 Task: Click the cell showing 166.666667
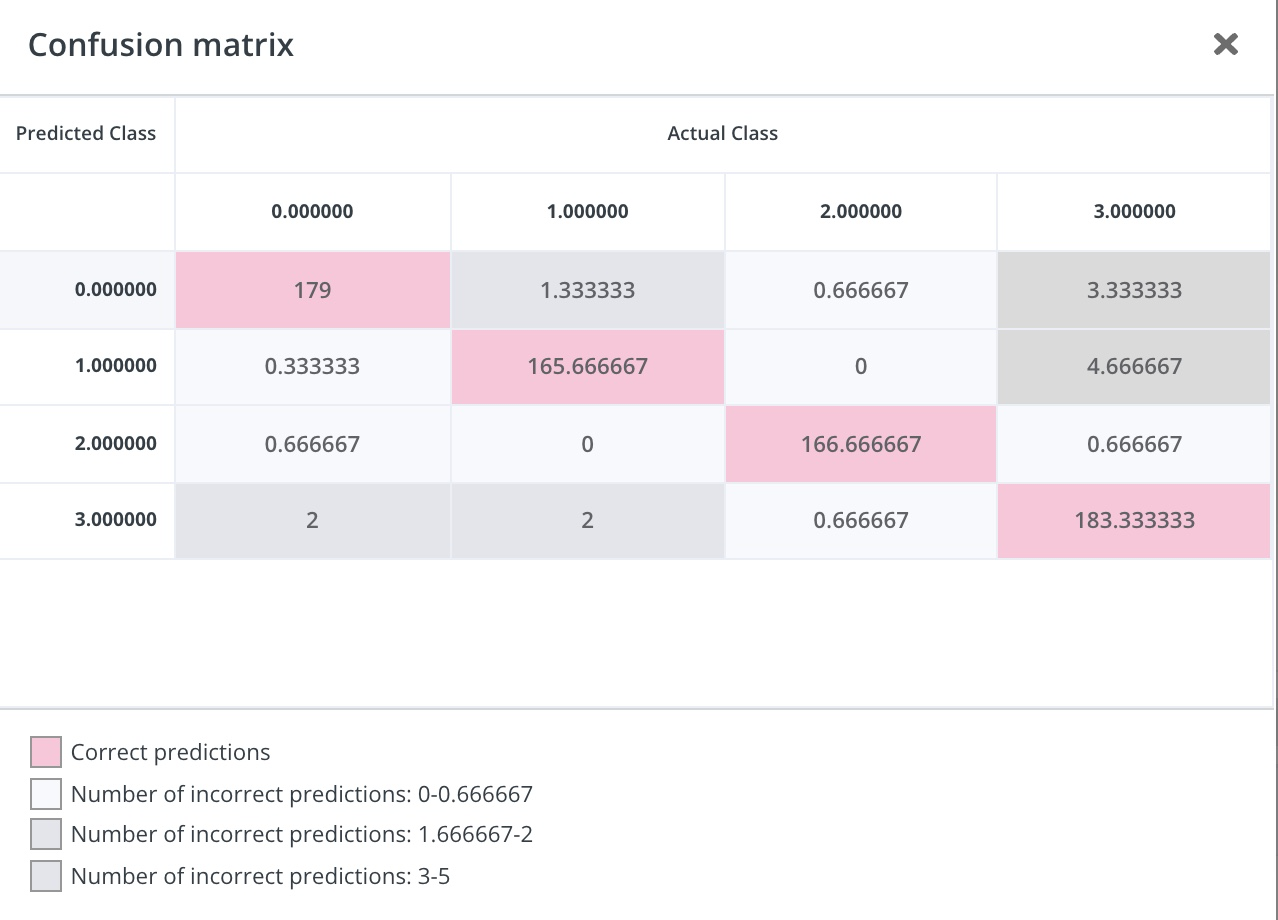pos(860,443)
